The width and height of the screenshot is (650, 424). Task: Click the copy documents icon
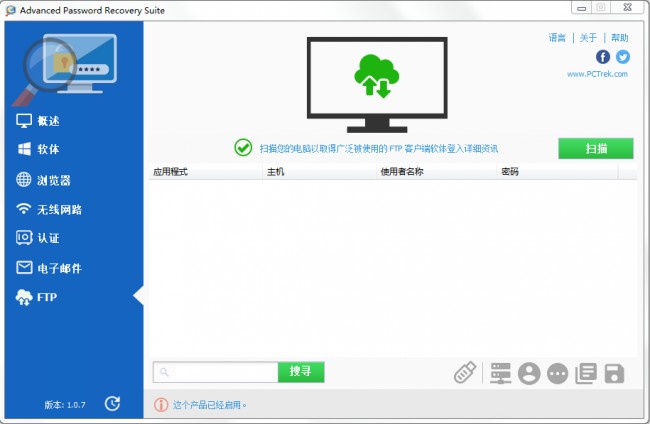click(586, 373)
